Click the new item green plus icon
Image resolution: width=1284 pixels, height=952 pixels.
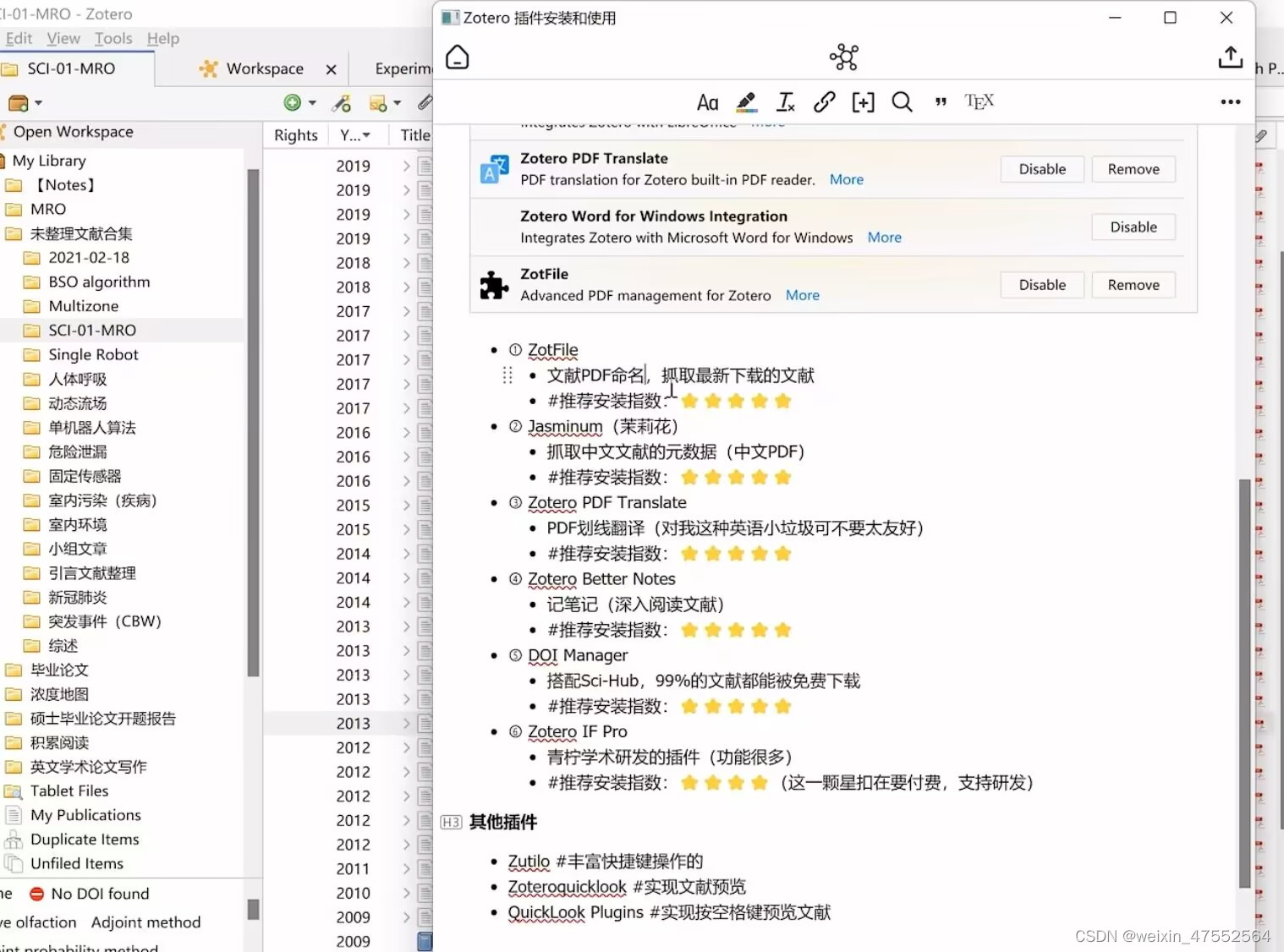[x=292, y=102]
